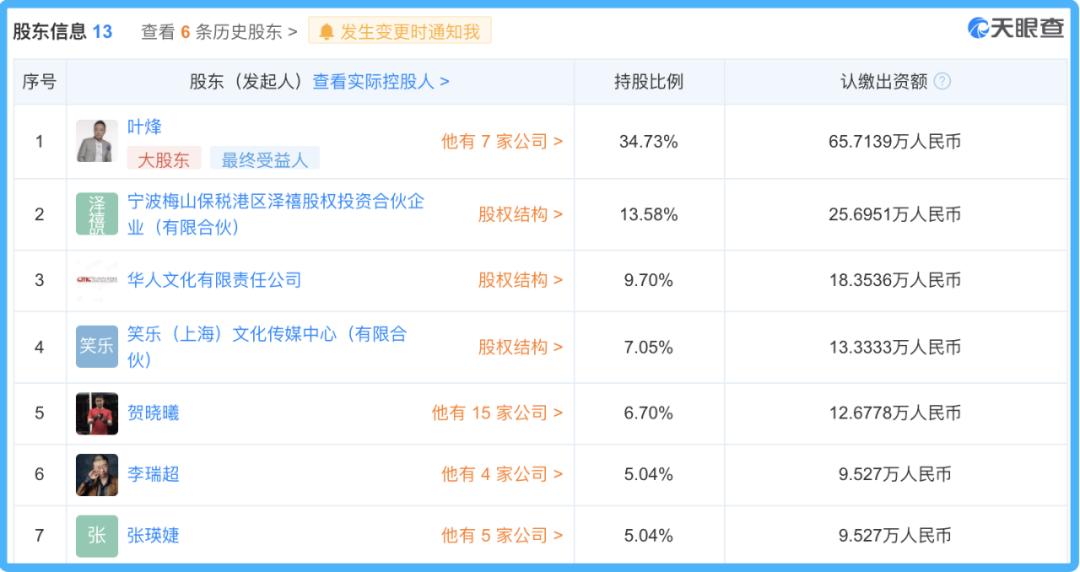The image size is (1080, 572).
Task: Click 李瑞超's avatar photo
Action: [97, 474]
